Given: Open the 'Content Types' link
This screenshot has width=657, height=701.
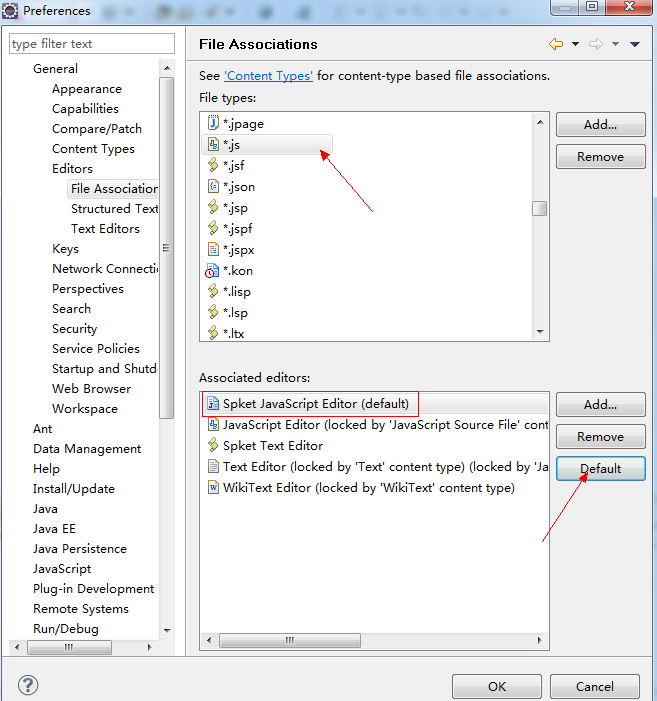Looking at the screenshot, I should coord(268,76).
